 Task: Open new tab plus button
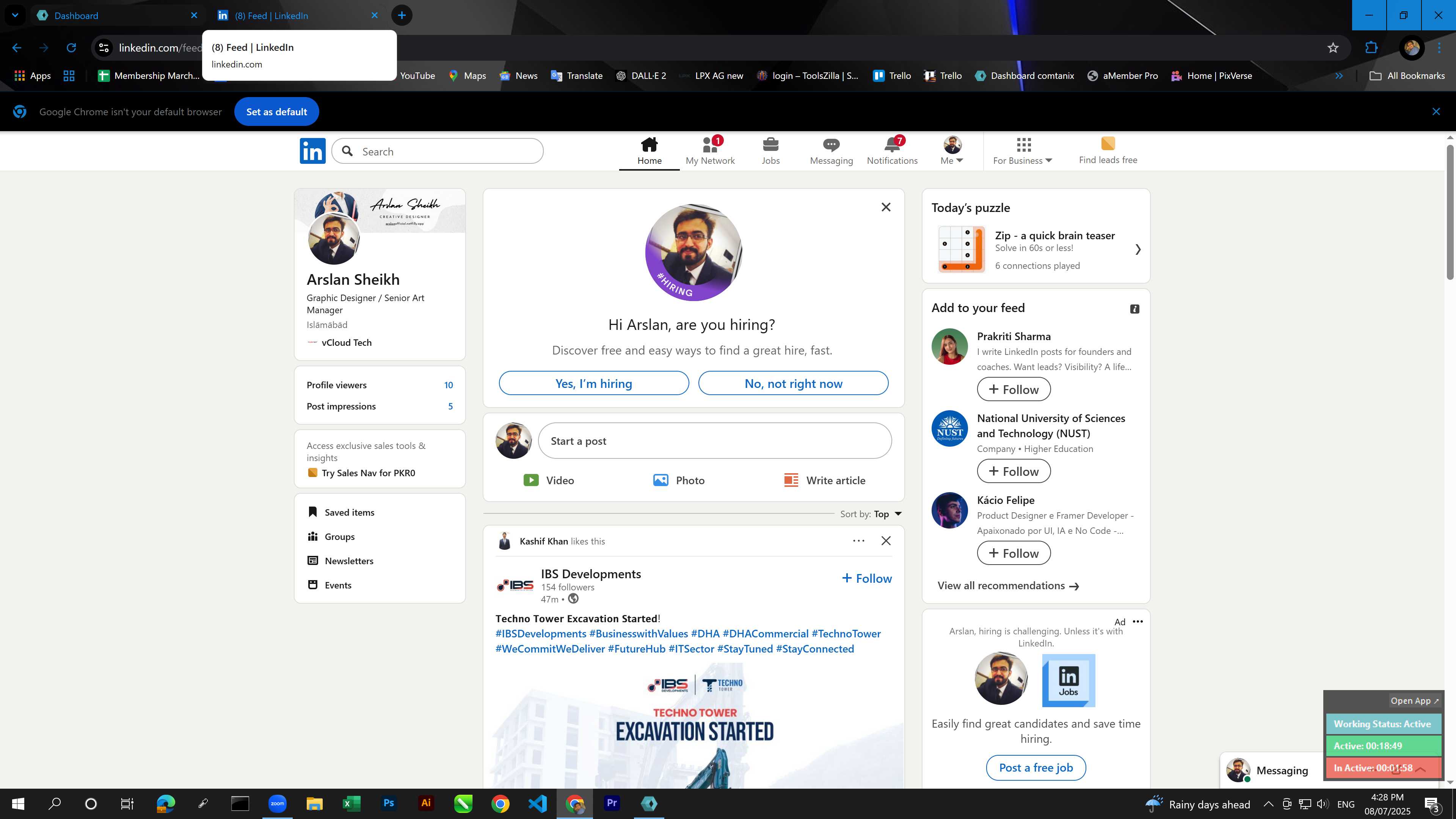[x=401, y=15]
